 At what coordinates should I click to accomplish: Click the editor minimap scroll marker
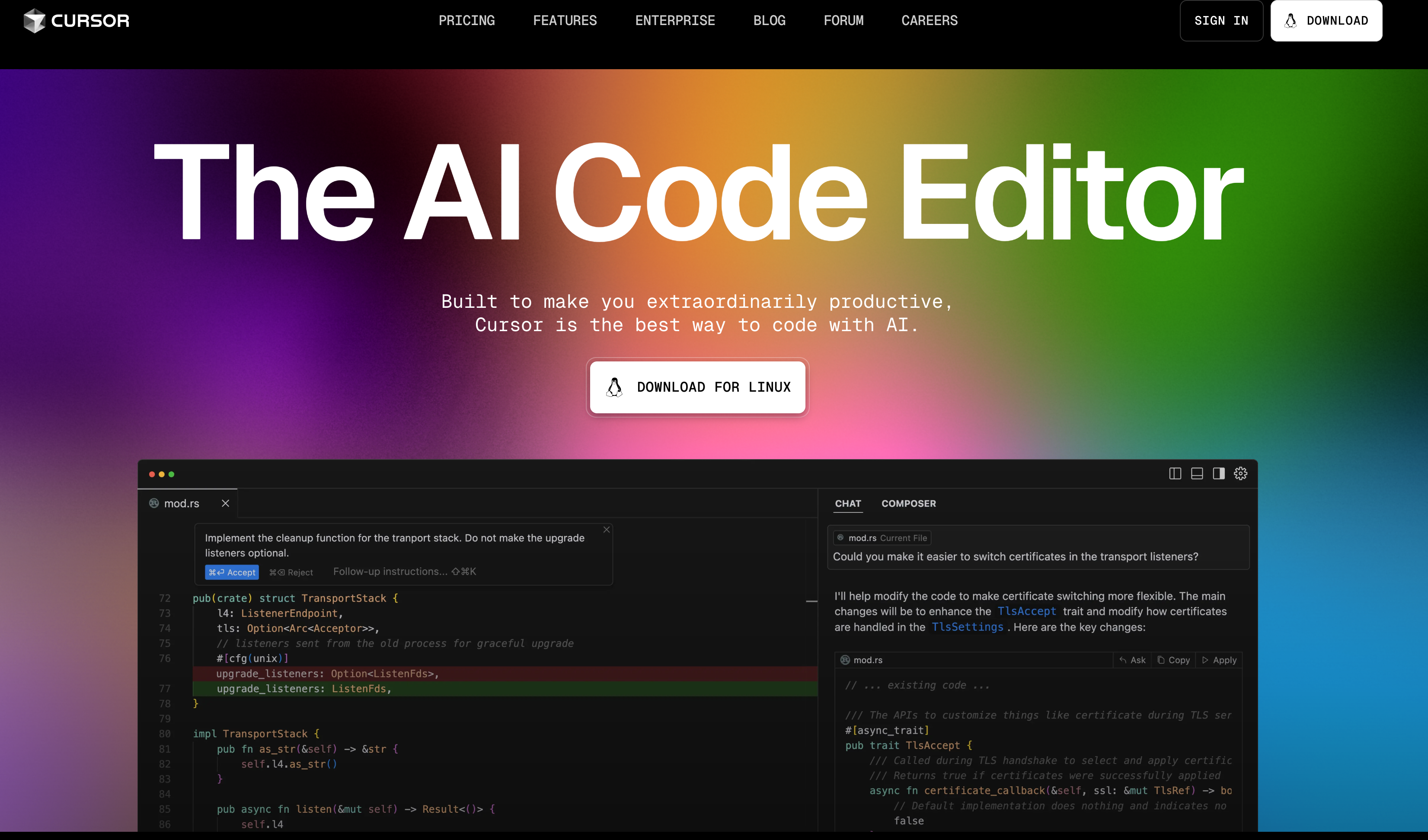[811, 601]
